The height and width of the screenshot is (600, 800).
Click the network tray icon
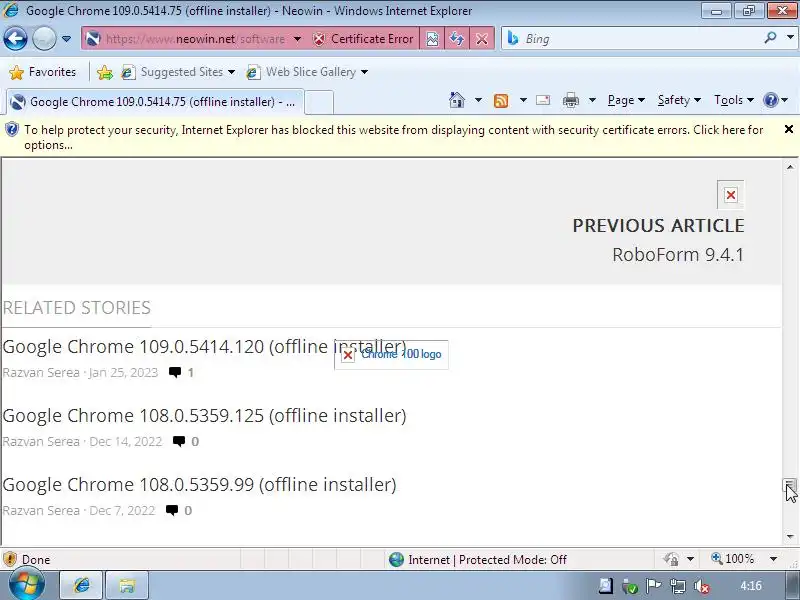click(678, 586)
